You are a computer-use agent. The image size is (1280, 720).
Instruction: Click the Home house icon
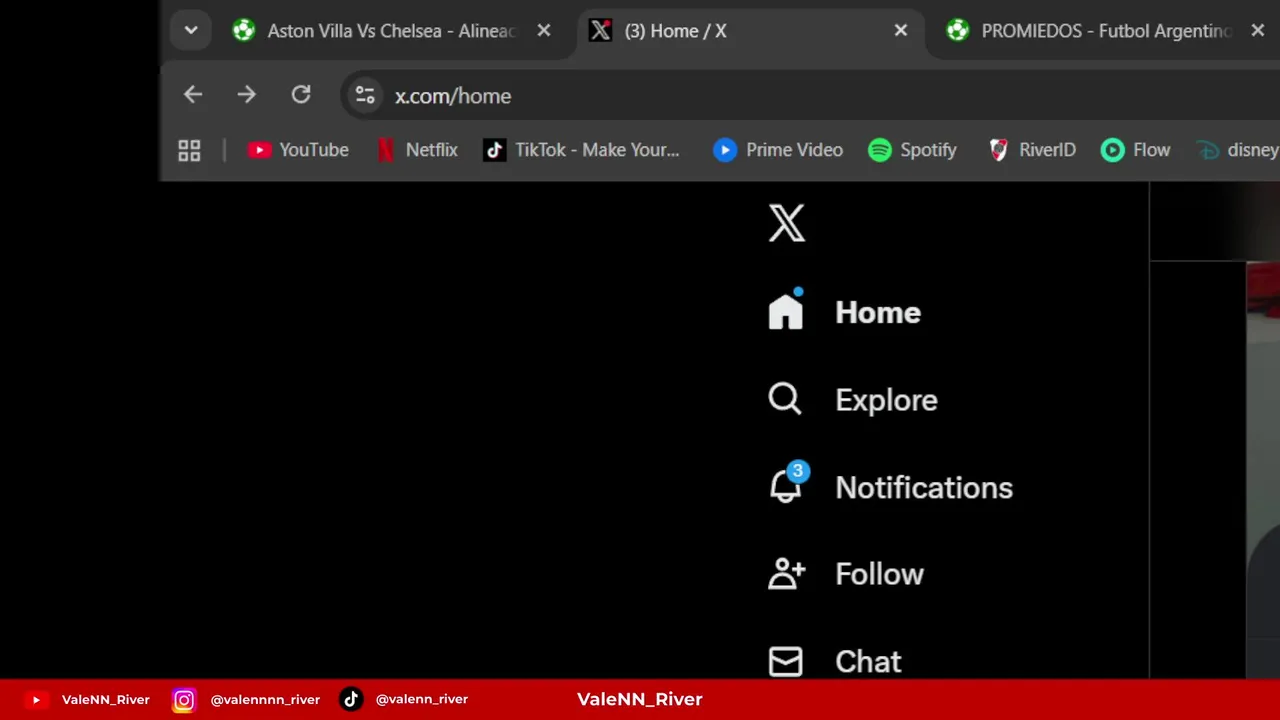(x=786, y=311)
